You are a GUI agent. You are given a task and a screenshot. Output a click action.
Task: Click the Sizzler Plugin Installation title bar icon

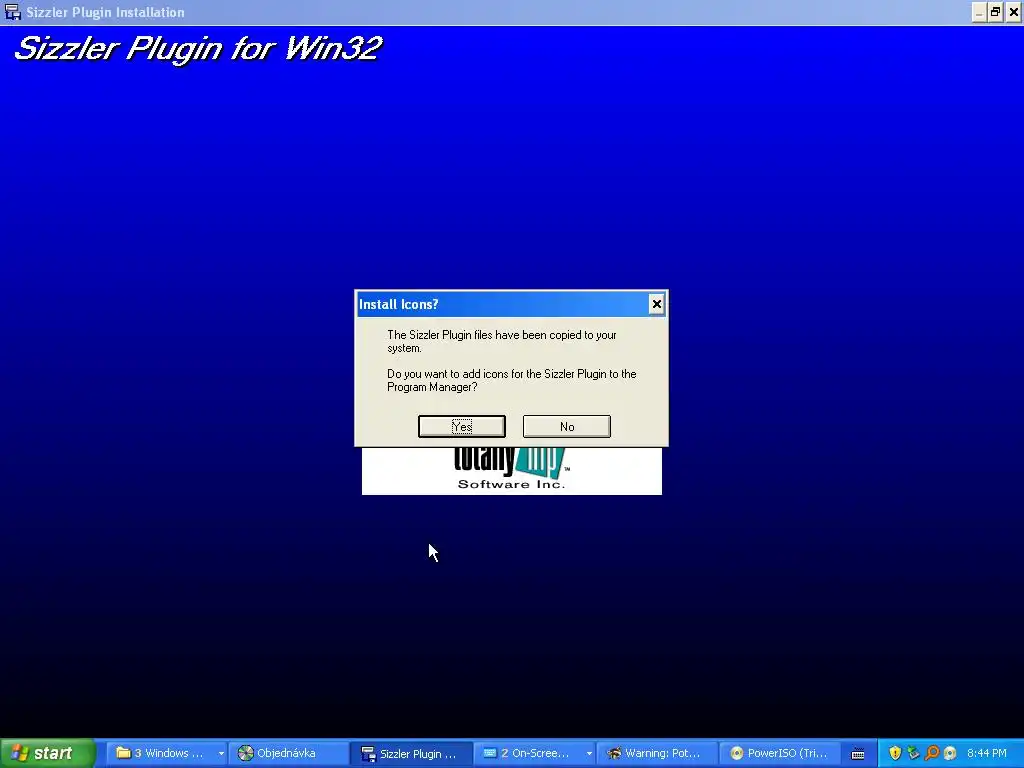click(12, 12)
